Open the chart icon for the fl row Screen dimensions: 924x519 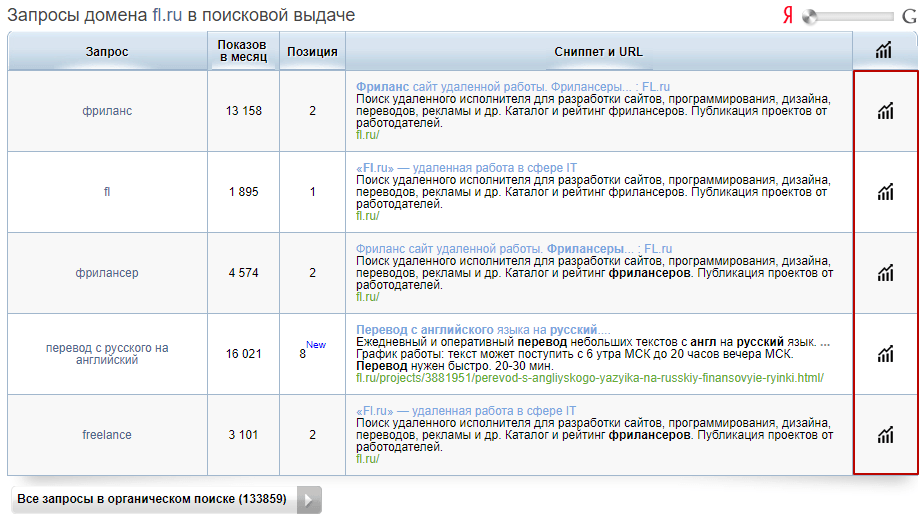point(885,191)
